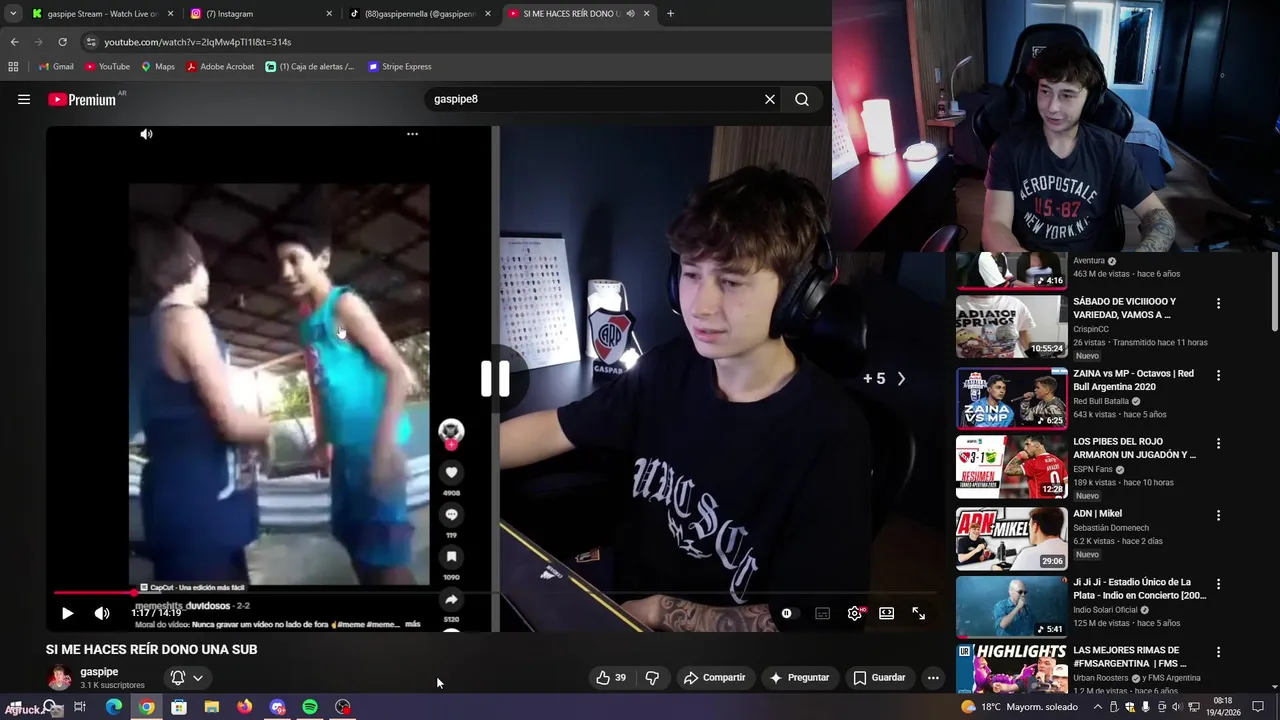Open Spotify from taskbar
The width and height of the screenshot is (1280, 720).
(x=310, y=707)
